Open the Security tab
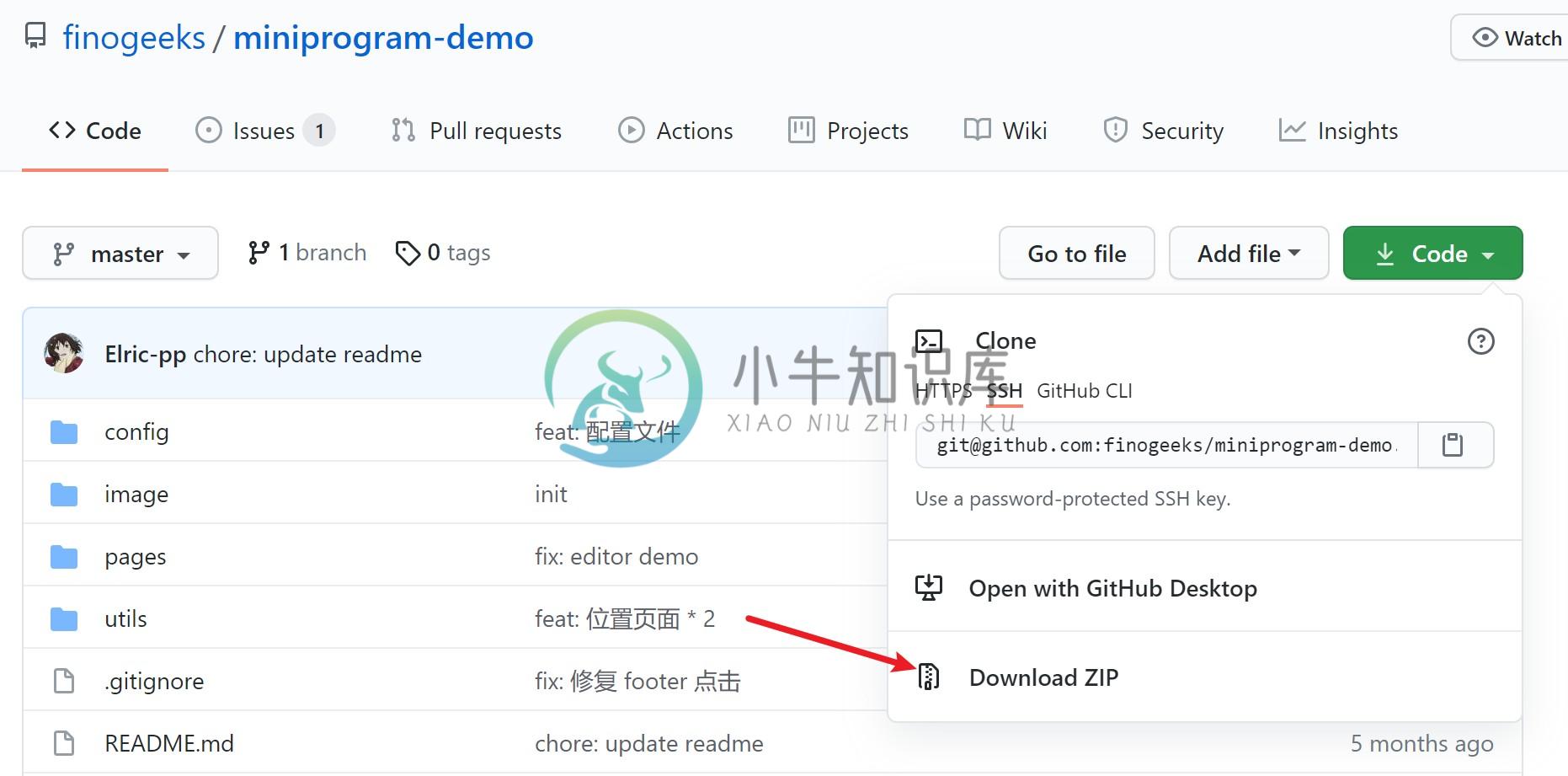Screen dimensions: 1568x776 pos(1163,131)
